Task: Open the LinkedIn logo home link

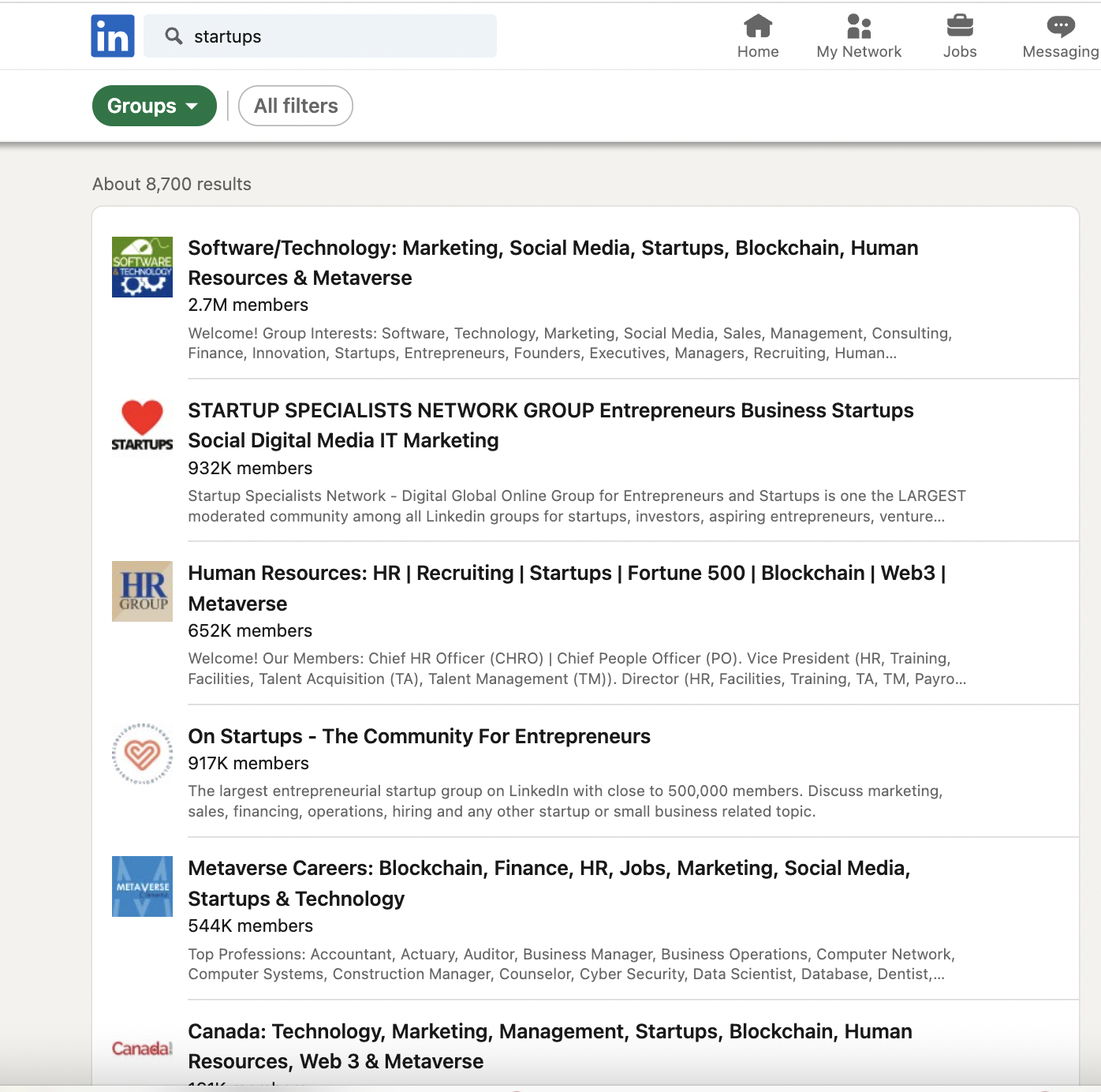Action: pos(113,36)
